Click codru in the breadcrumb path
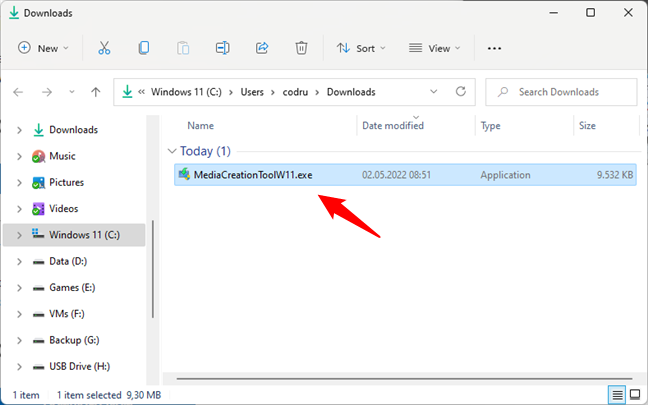 click(x=295, y=92)
